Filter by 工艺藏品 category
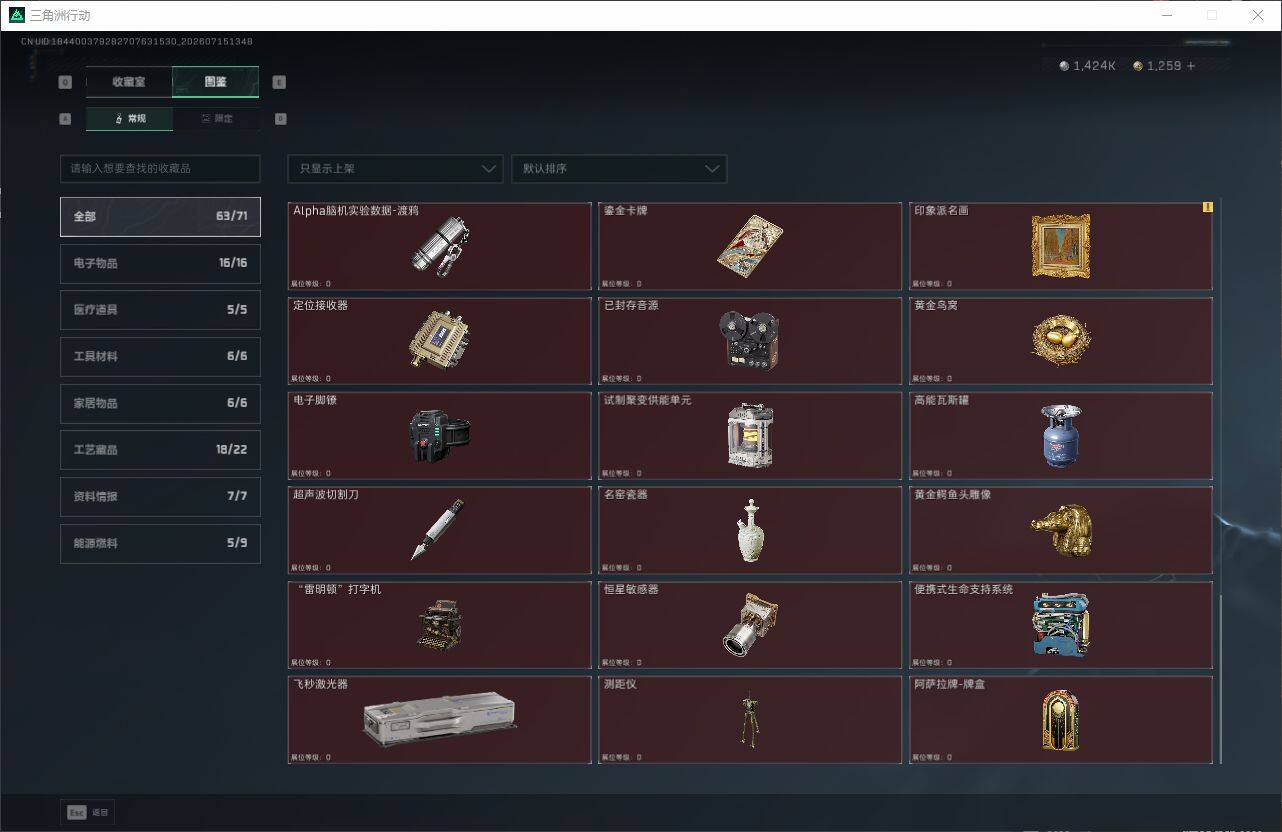This screenshot has height=832, width=1282. pos(160,449)
